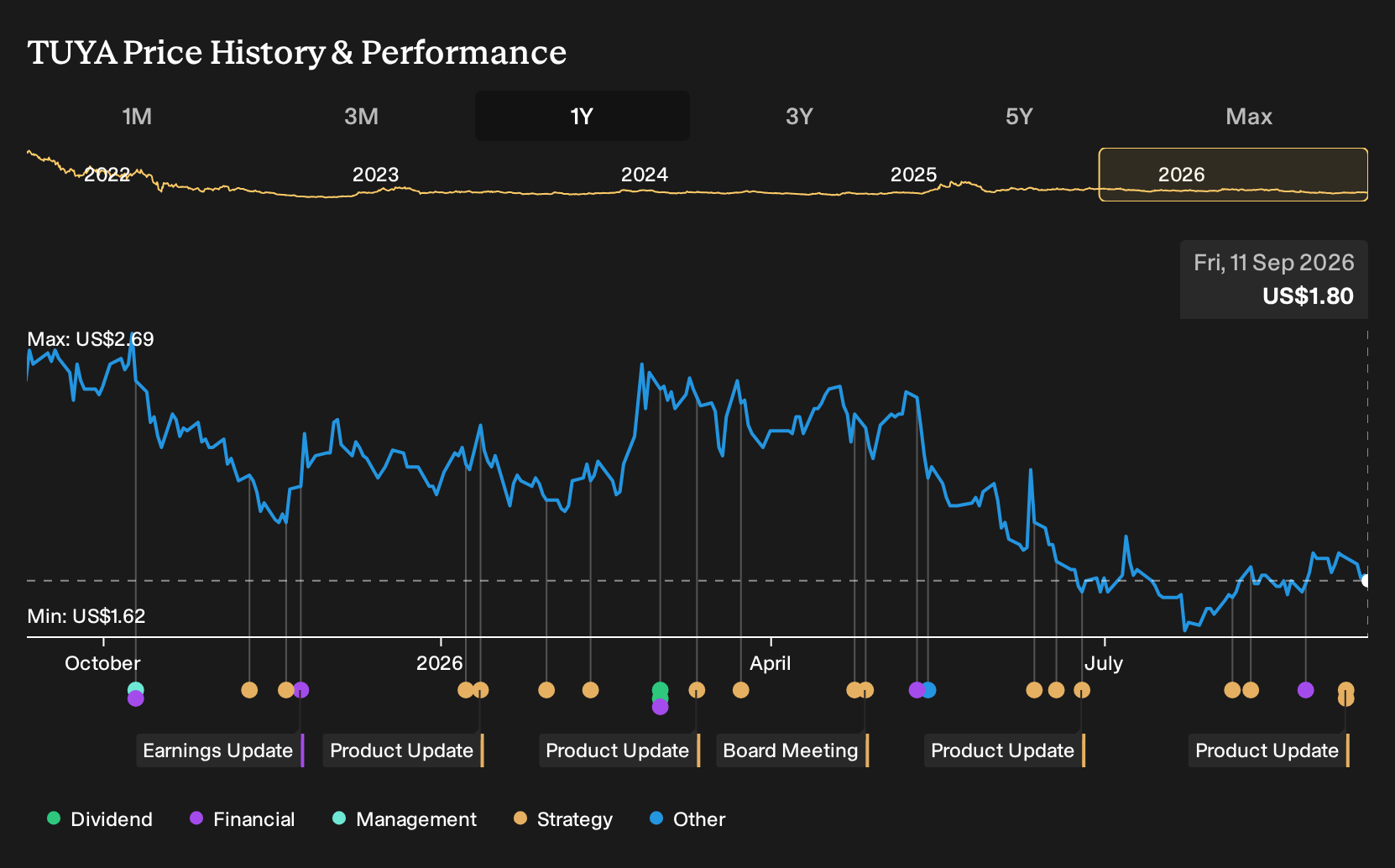Toggle the Financial legend filter
Viewport: 1395px width, 868px height.
tap(243, 819)
